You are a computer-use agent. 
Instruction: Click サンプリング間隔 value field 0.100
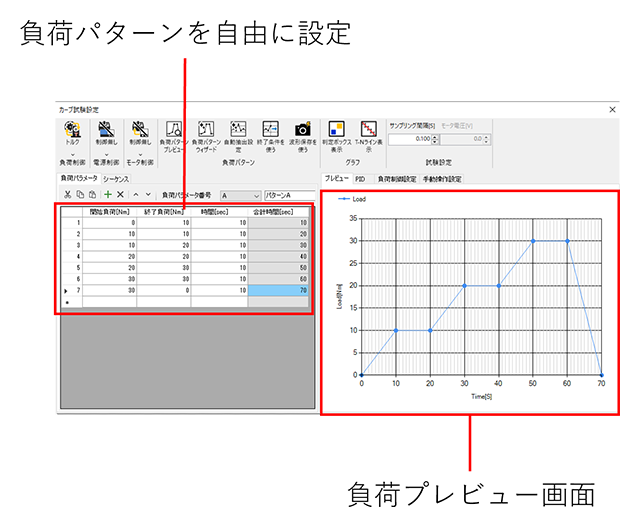point(410,139)
